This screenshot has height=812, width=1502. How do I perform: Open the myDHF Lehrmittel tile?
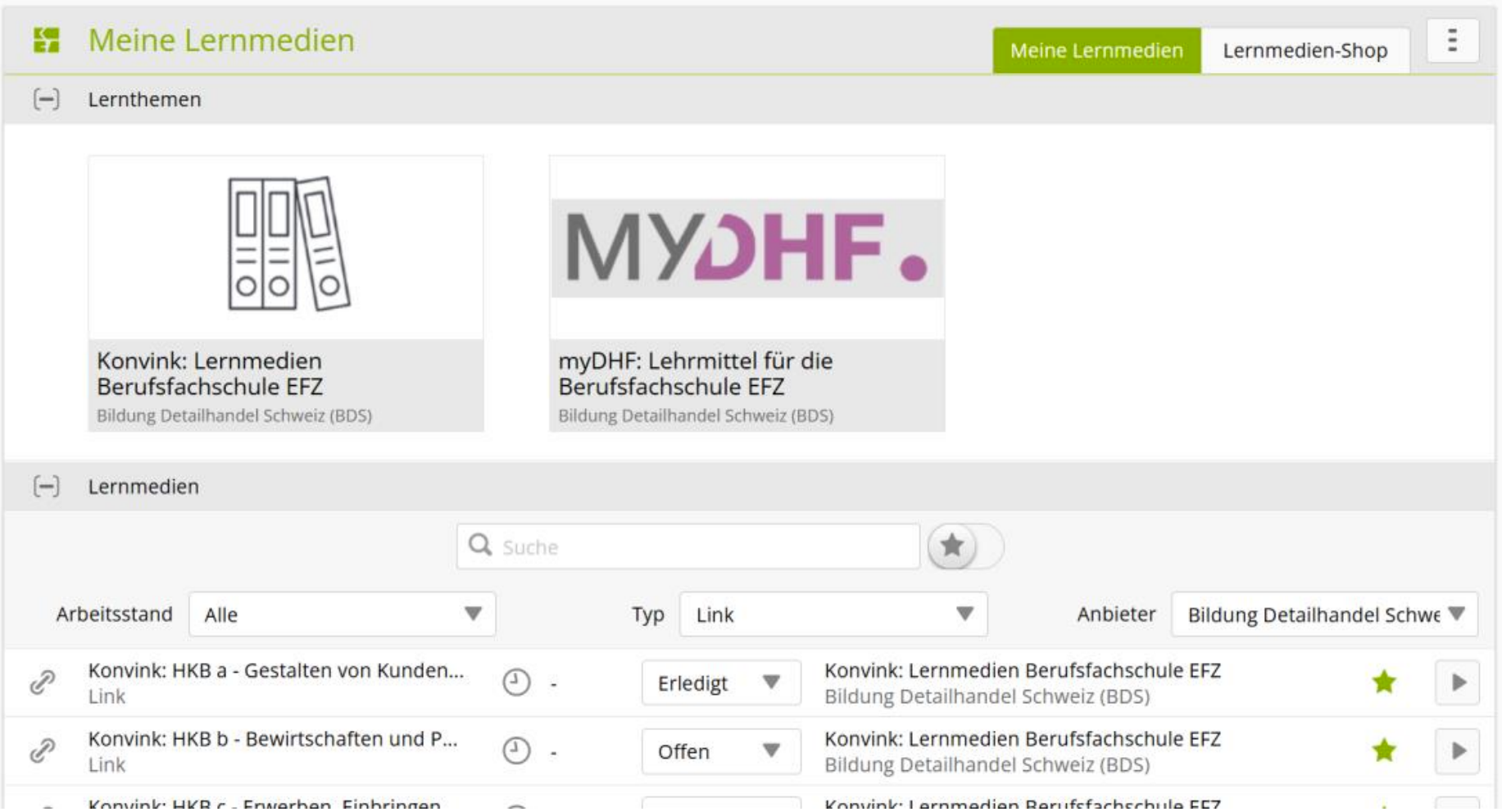point(746,293)
